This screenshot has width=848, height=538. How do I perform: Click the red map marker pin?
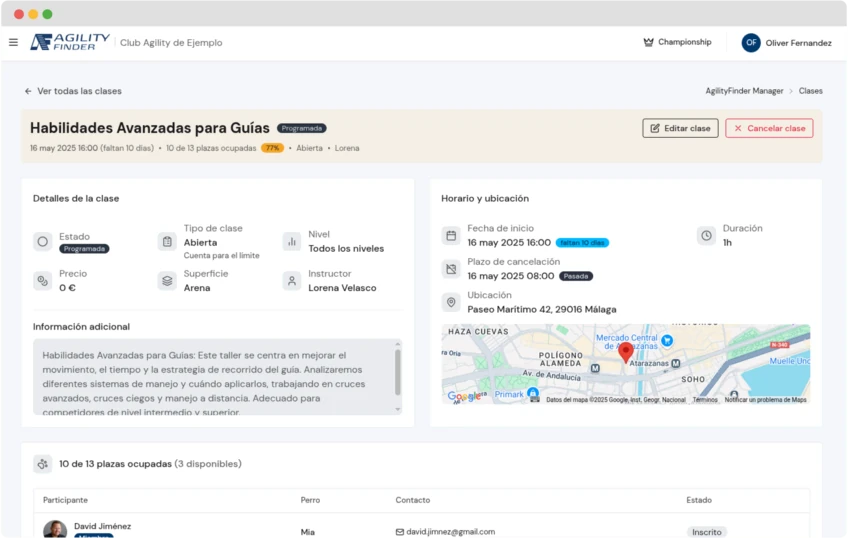pyautogui.click(x=626, y=351)
